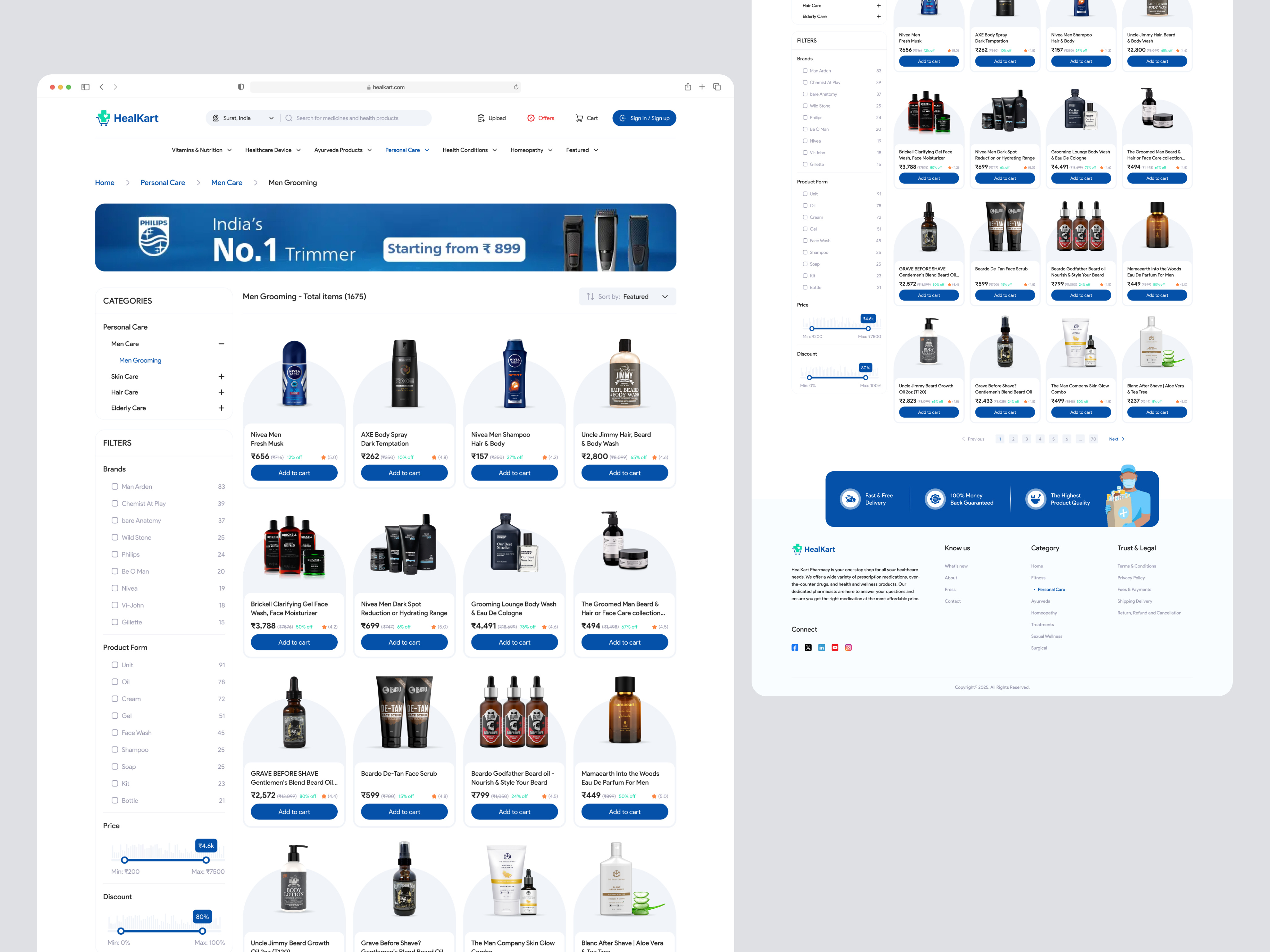Check the Nivea brand filter checkbox
This screenshot has width=1270, height=952.
115,588
